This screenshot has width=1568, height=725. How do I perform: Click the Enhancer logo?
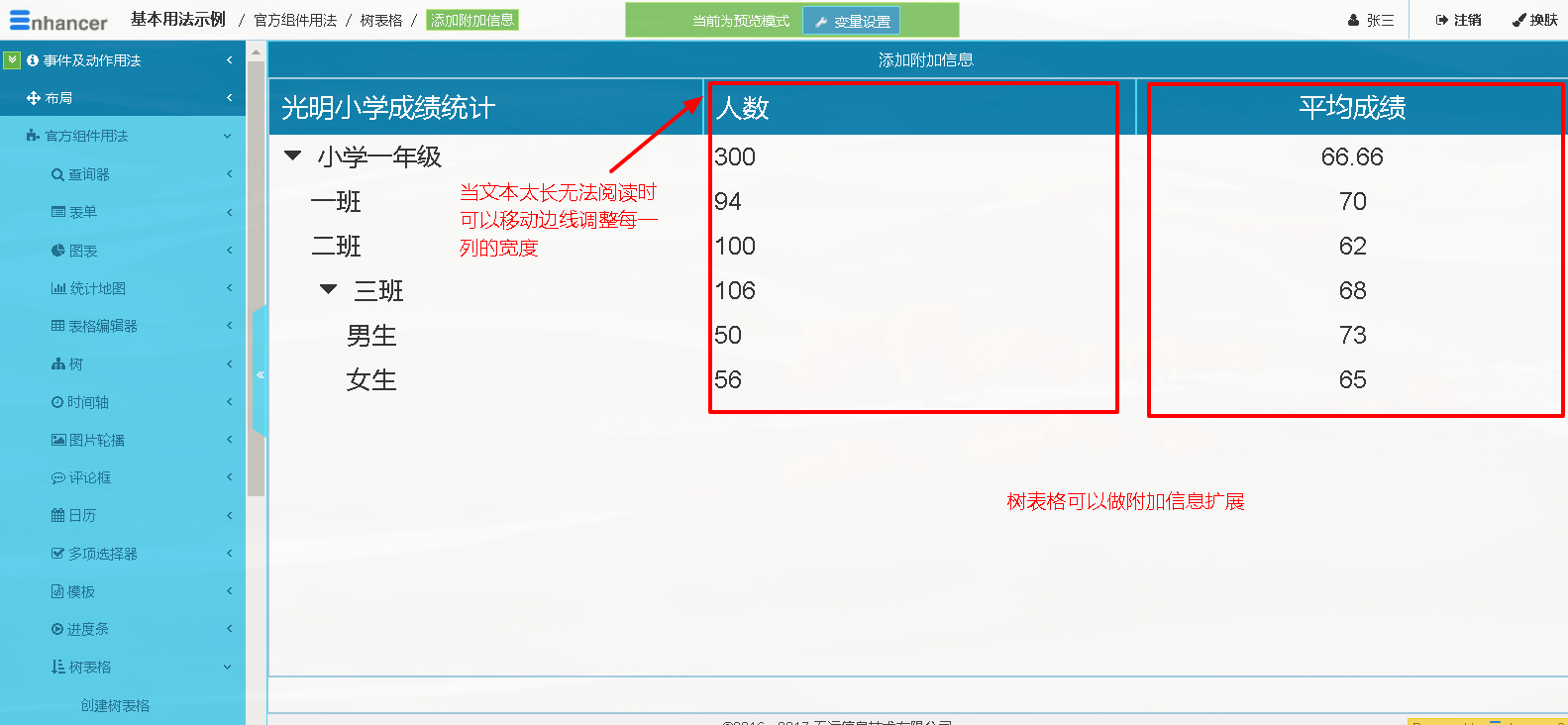pyautogui.click(x=58, y=21)
